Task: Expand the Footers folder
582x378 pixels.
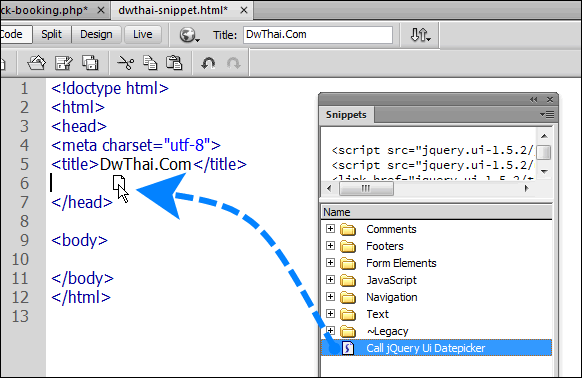Action: 330,245
